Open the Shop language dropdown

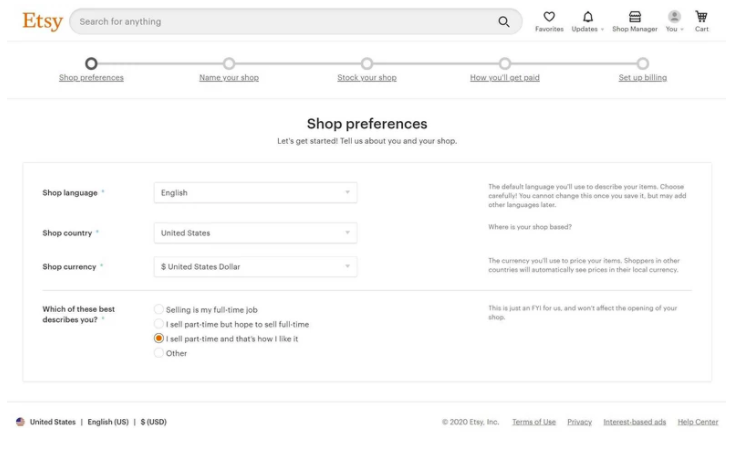[x=256, y=192]
